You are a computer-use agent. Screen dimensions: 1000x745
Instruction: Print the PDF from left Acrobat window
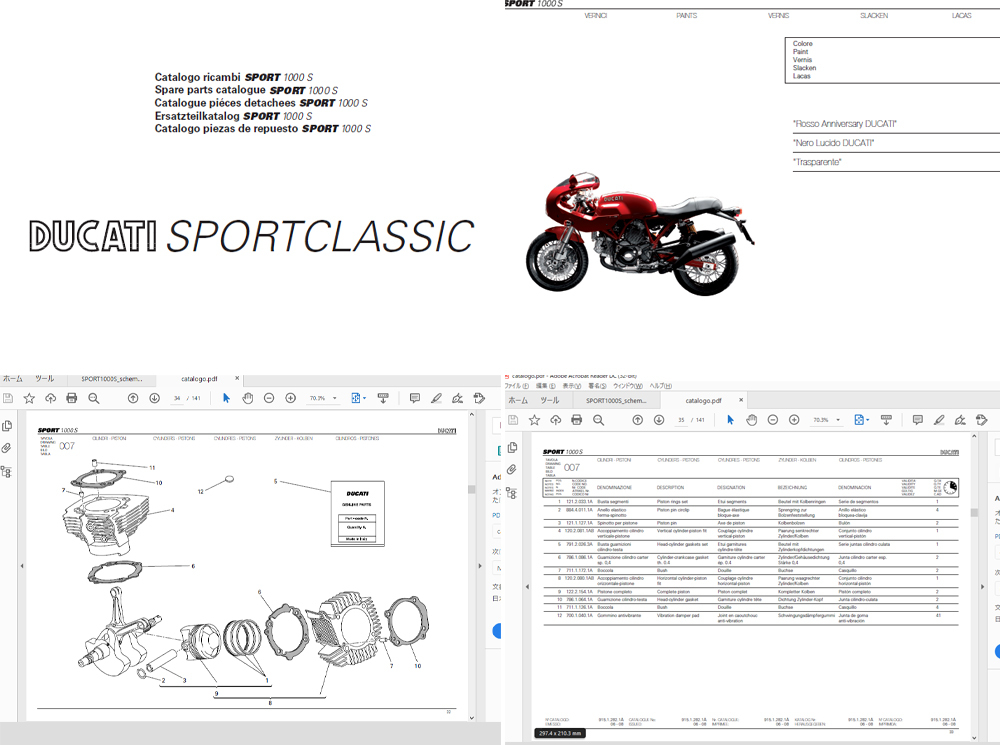pos(71,398)
